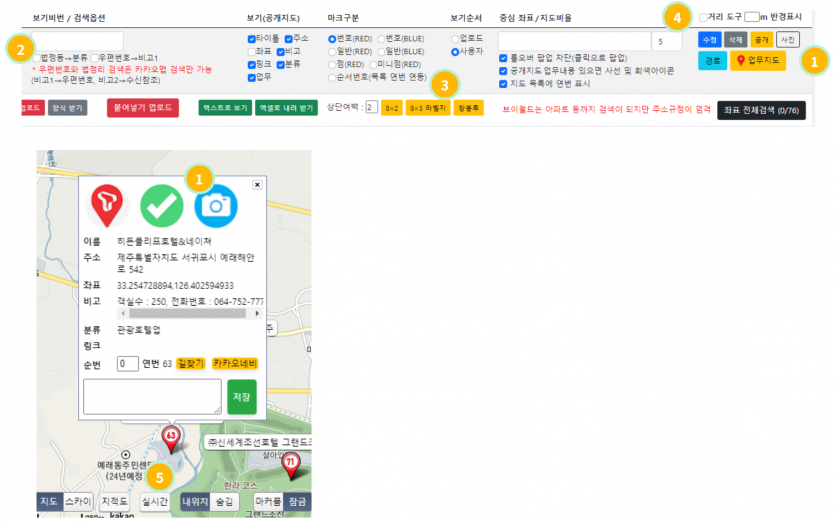Viewport: 835px width, 522px height.
Task: Toggle the 거리 도구 checkbox
Action: [x=703, y=17]
